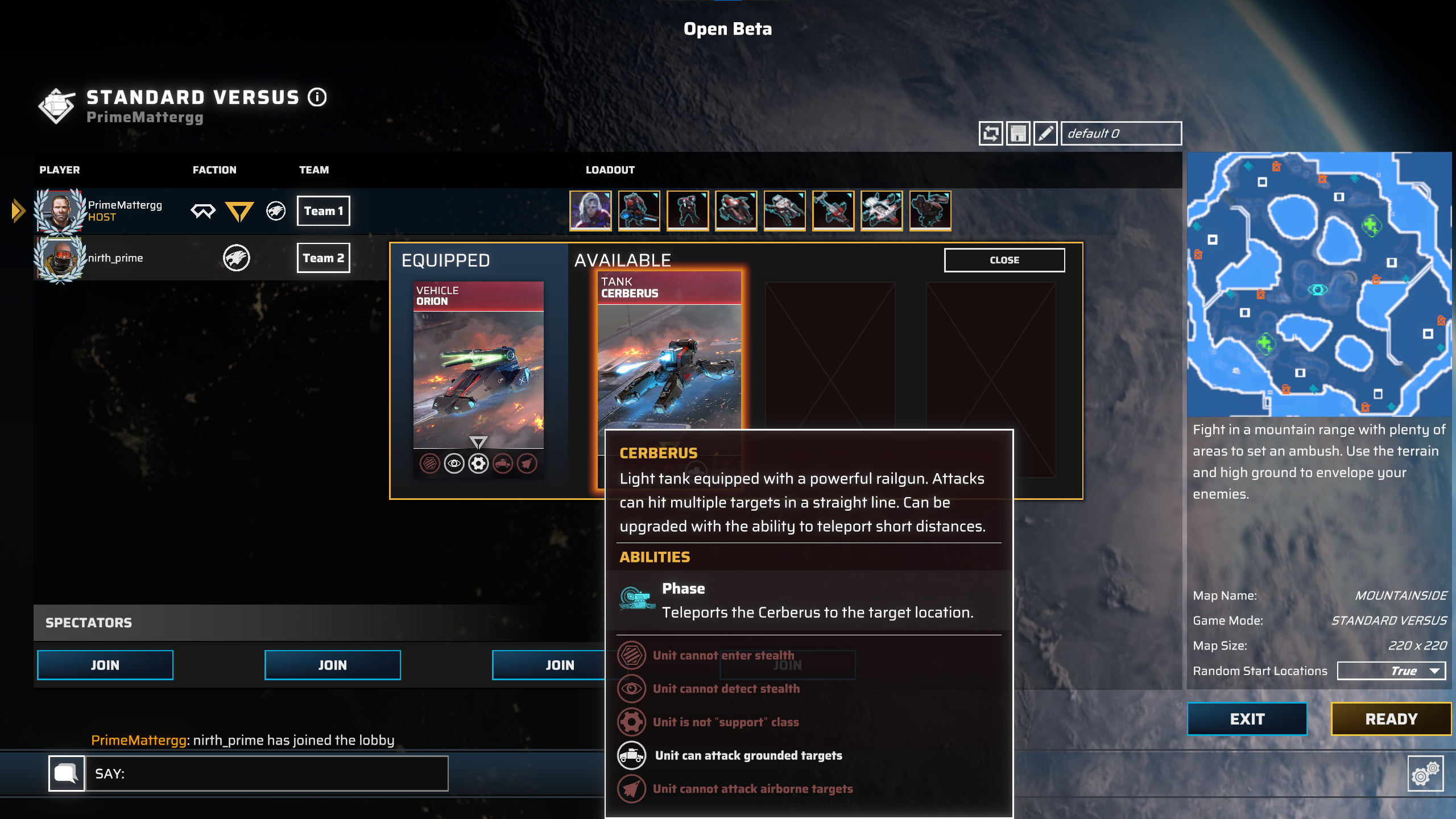Click the movement icon on Orion vehicle
1456x819 pixels.
(x=502, y=463)
